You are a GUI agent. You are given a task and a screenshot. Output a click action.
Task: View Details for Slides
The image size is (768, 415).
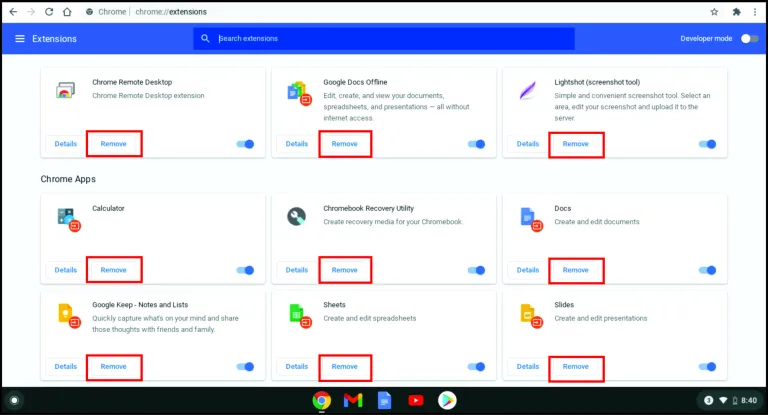click(528, 366)
